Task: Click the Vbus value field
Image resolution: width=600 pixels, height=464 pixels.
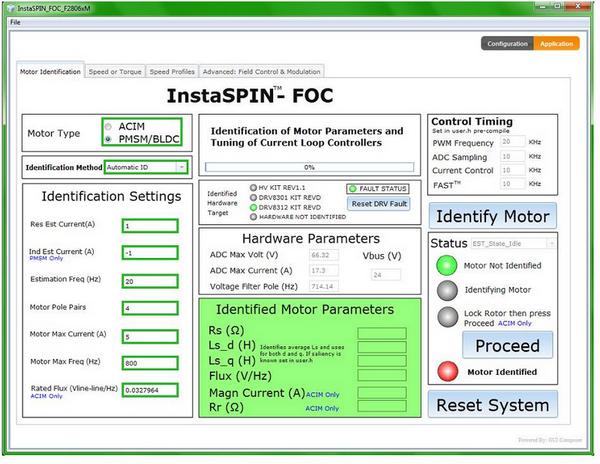Action: [x=386, y=275]
